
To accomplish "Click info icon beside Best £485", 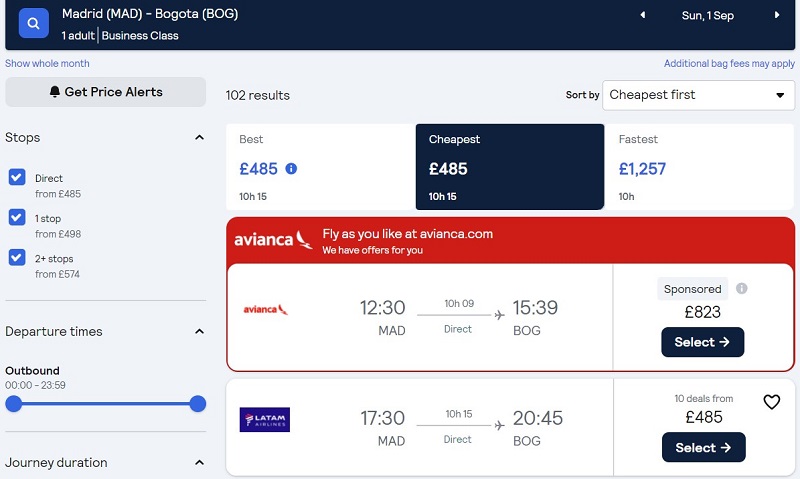I will (x=291, y=168).
